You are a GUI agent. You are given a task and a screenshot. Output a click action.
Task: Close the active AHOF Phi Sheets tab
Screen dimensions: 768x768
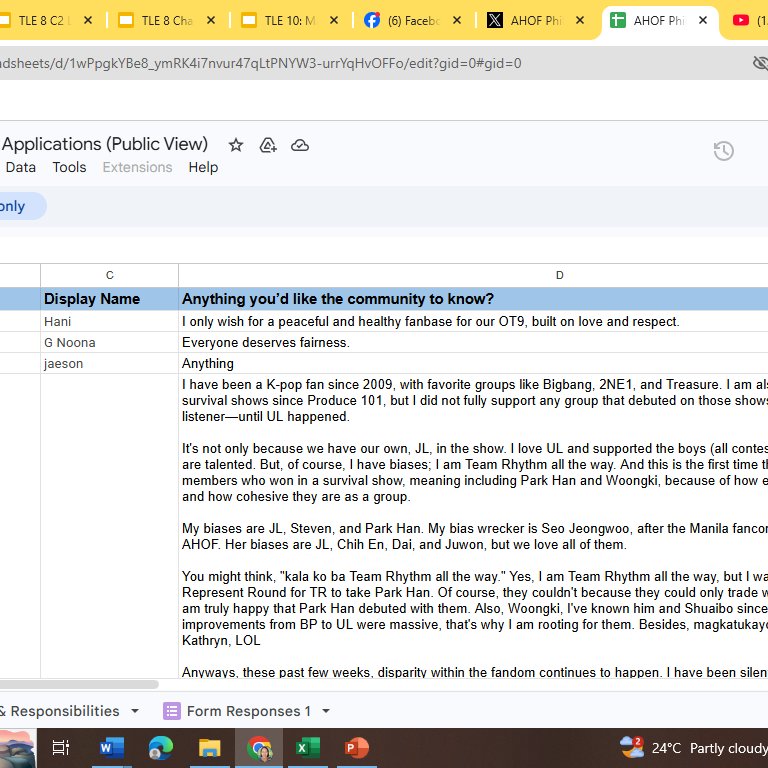702,21
